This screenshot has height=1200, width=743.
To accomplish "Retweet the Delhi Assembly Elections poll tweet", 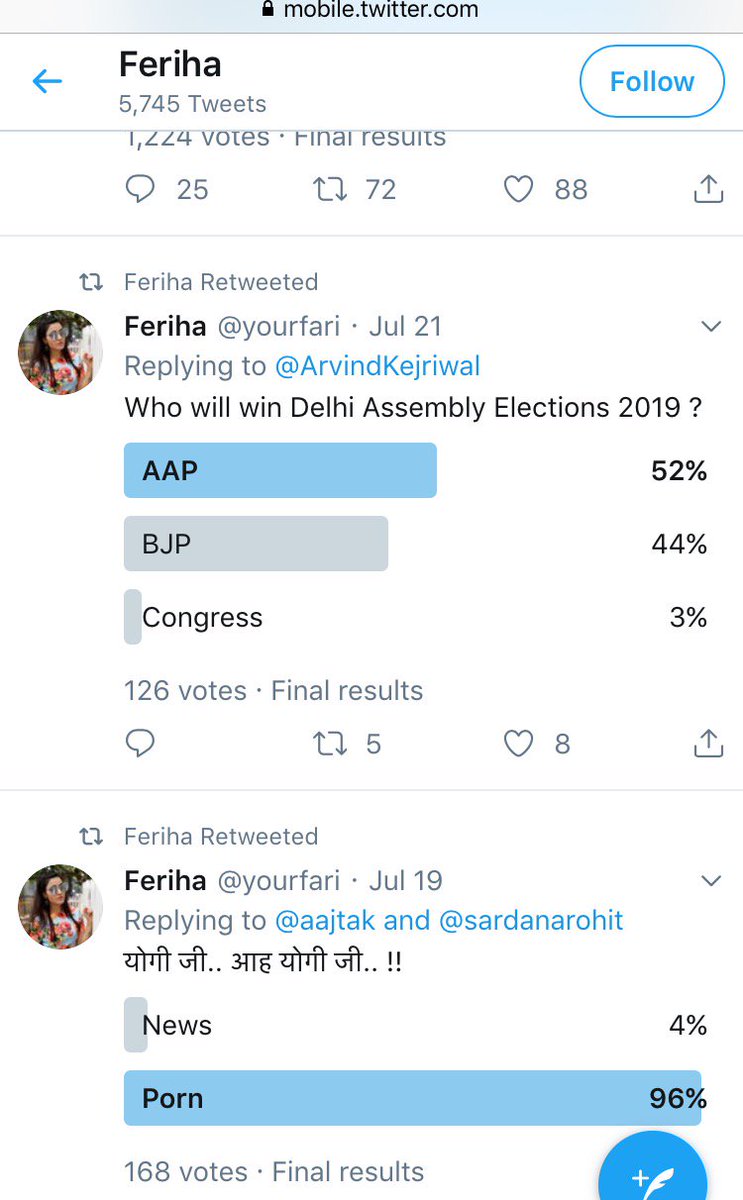I will coord(328,743).
